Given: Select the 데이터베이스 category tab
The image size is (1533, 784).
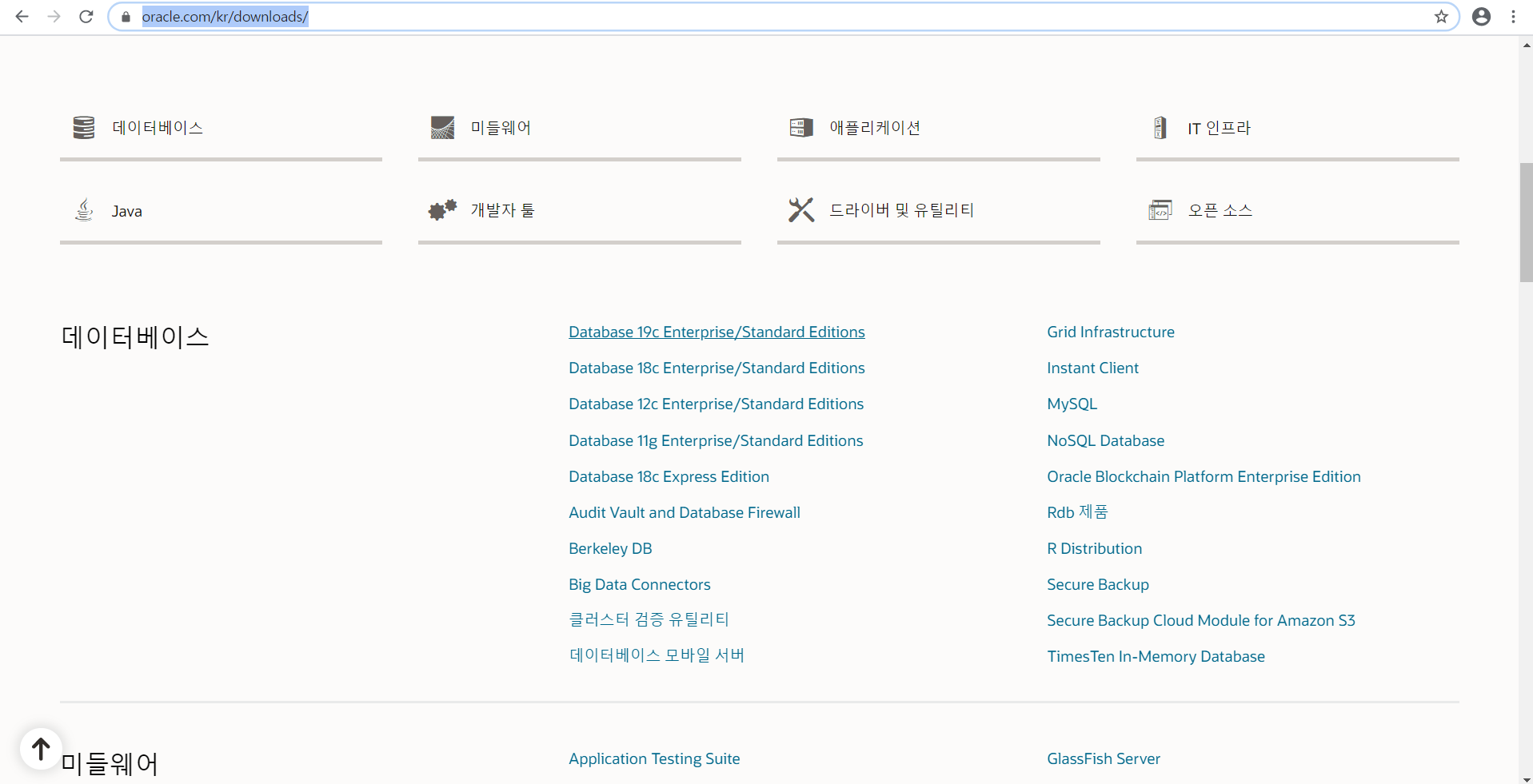Looking at the screenshot, I should (221, 128).
